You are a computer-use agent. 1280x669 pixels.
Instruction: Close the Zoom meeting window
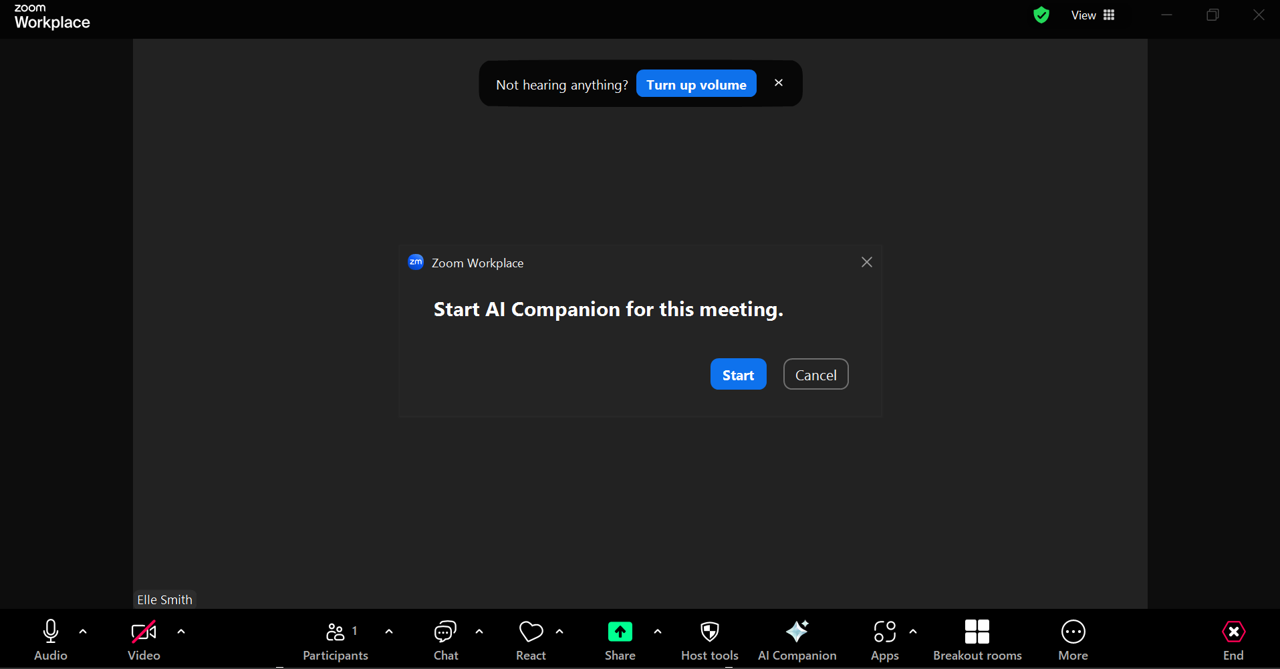coord(1259,15)
